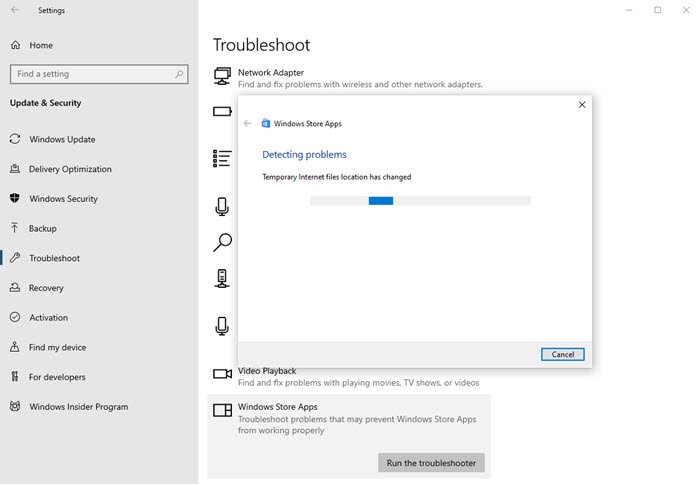Click the Backup arrow icon
700x485 pixels.
point(15,228)
